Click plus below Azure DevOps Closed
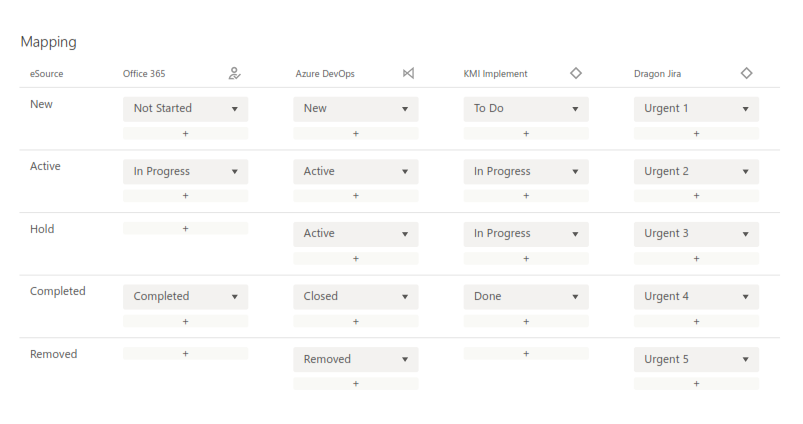 click(355, 321)
